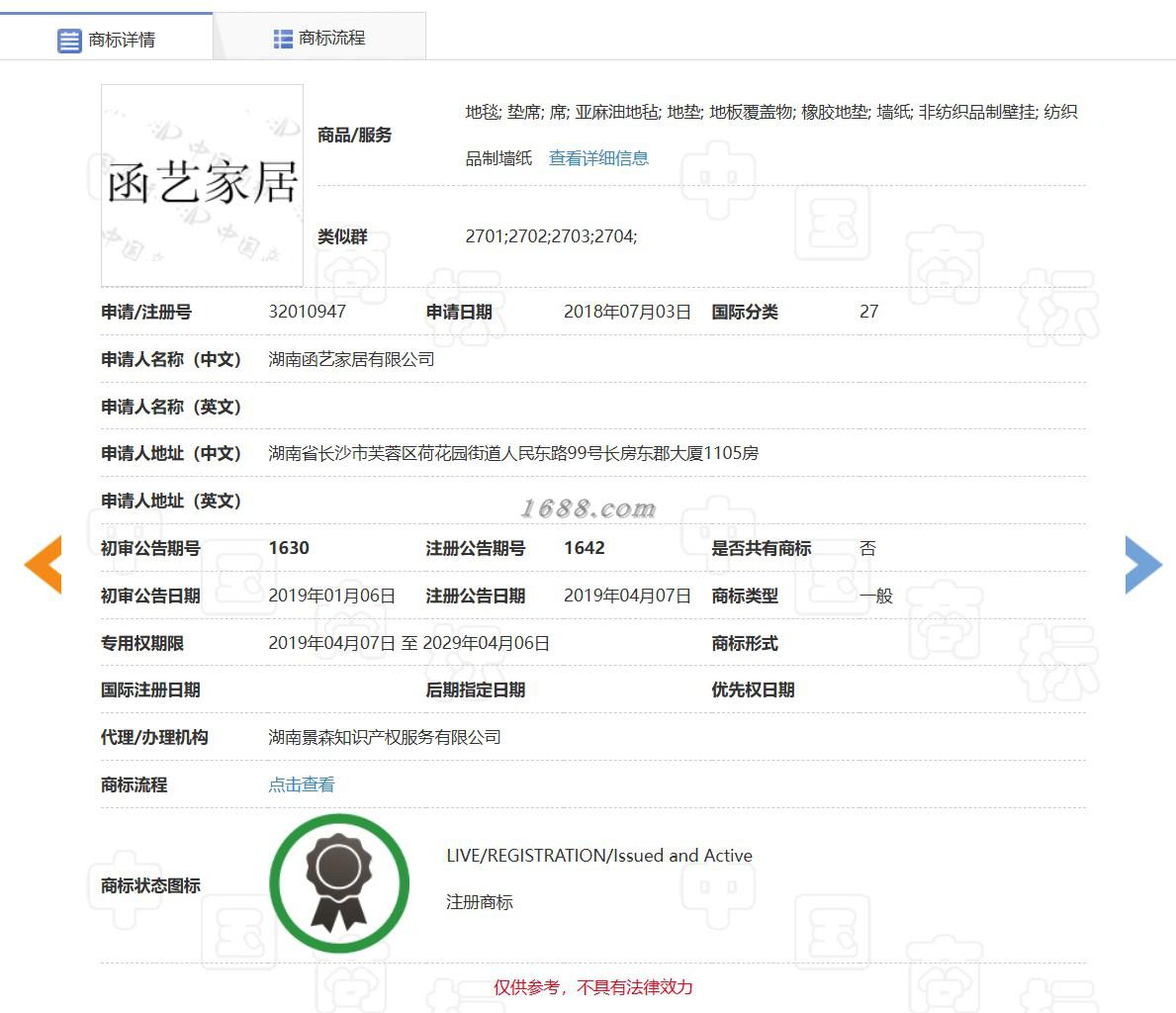Go to next trademark with blue arrow
This screenshot has width=1176, height=1013.
click(1143, 564)
